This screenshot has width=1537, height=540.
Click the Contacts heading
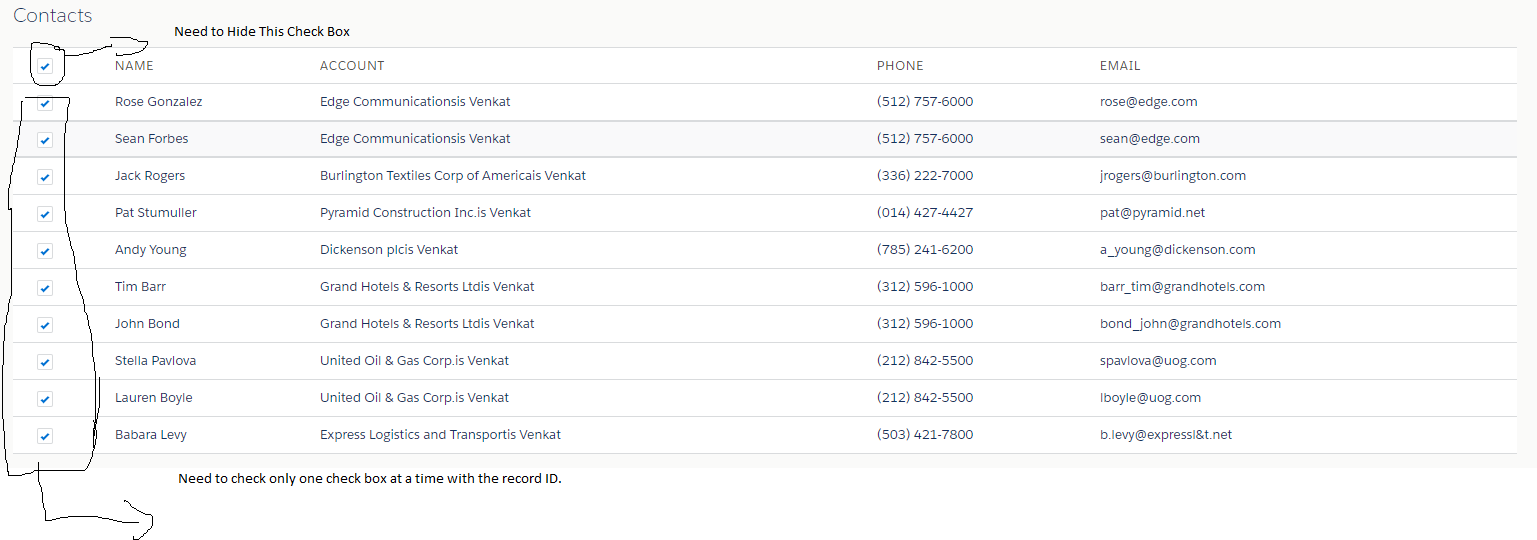[x=52, y=16]
